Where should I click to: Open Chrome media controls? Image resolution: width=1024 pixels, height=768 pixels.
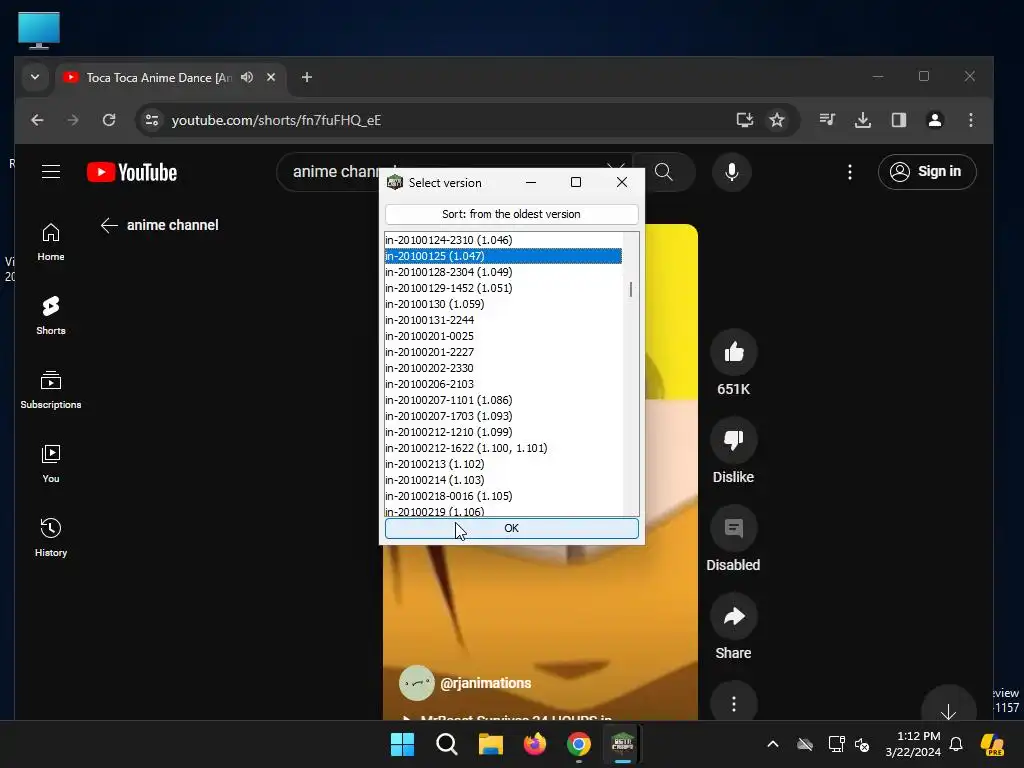point(827,120)
